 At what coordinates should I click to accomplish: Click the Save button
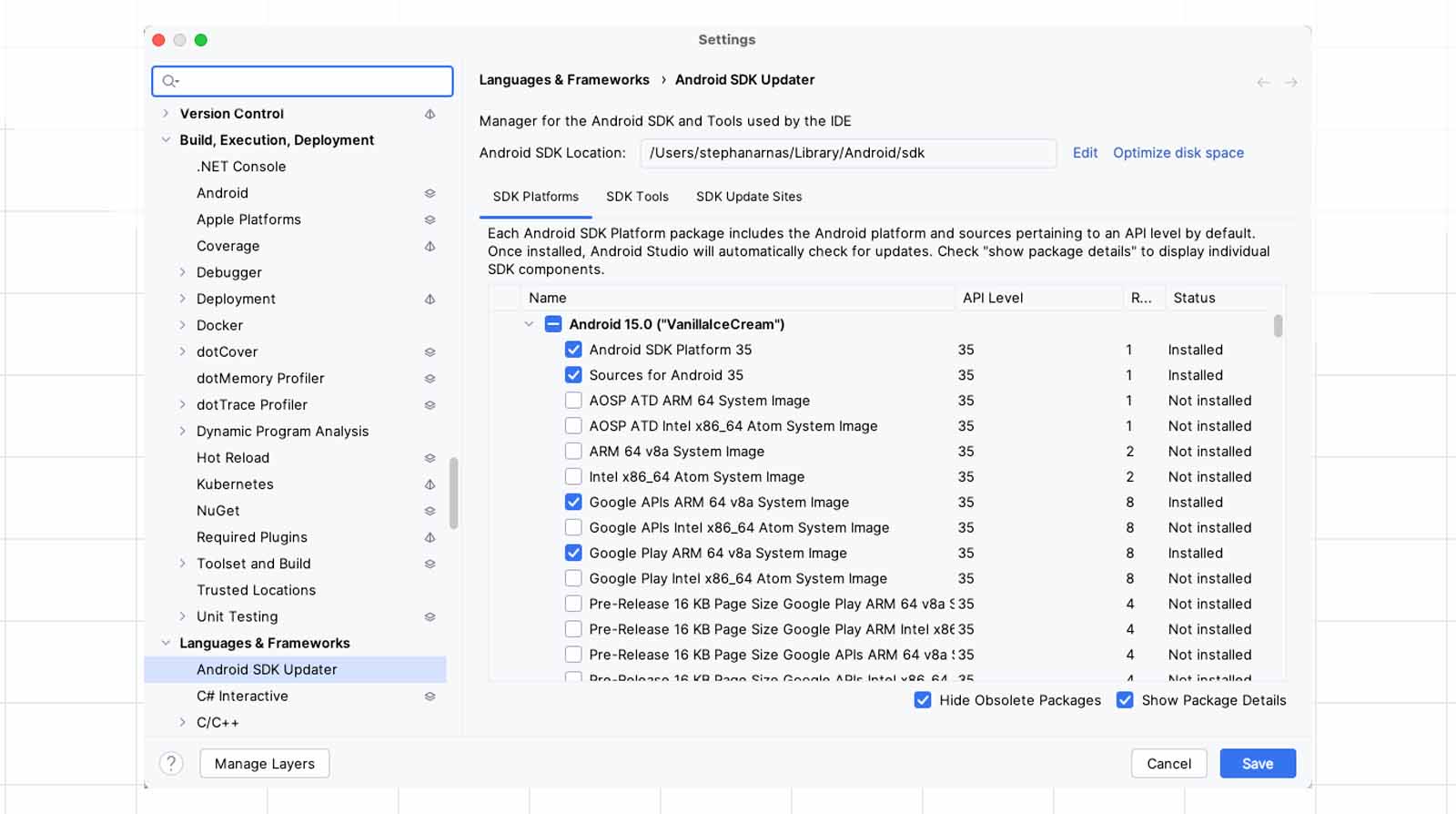[1258, 763]
